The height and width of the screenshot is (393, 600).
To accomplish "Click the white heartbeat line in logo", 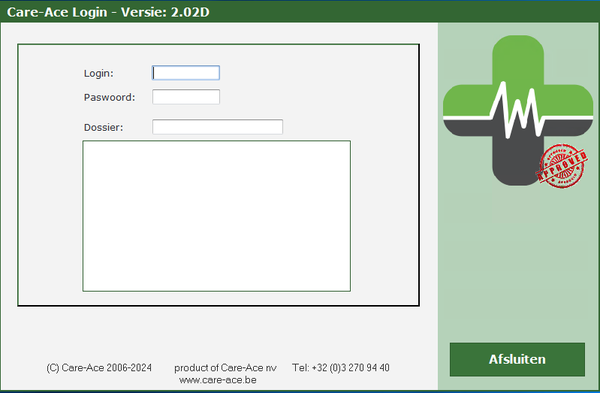I will click(518, 111).
